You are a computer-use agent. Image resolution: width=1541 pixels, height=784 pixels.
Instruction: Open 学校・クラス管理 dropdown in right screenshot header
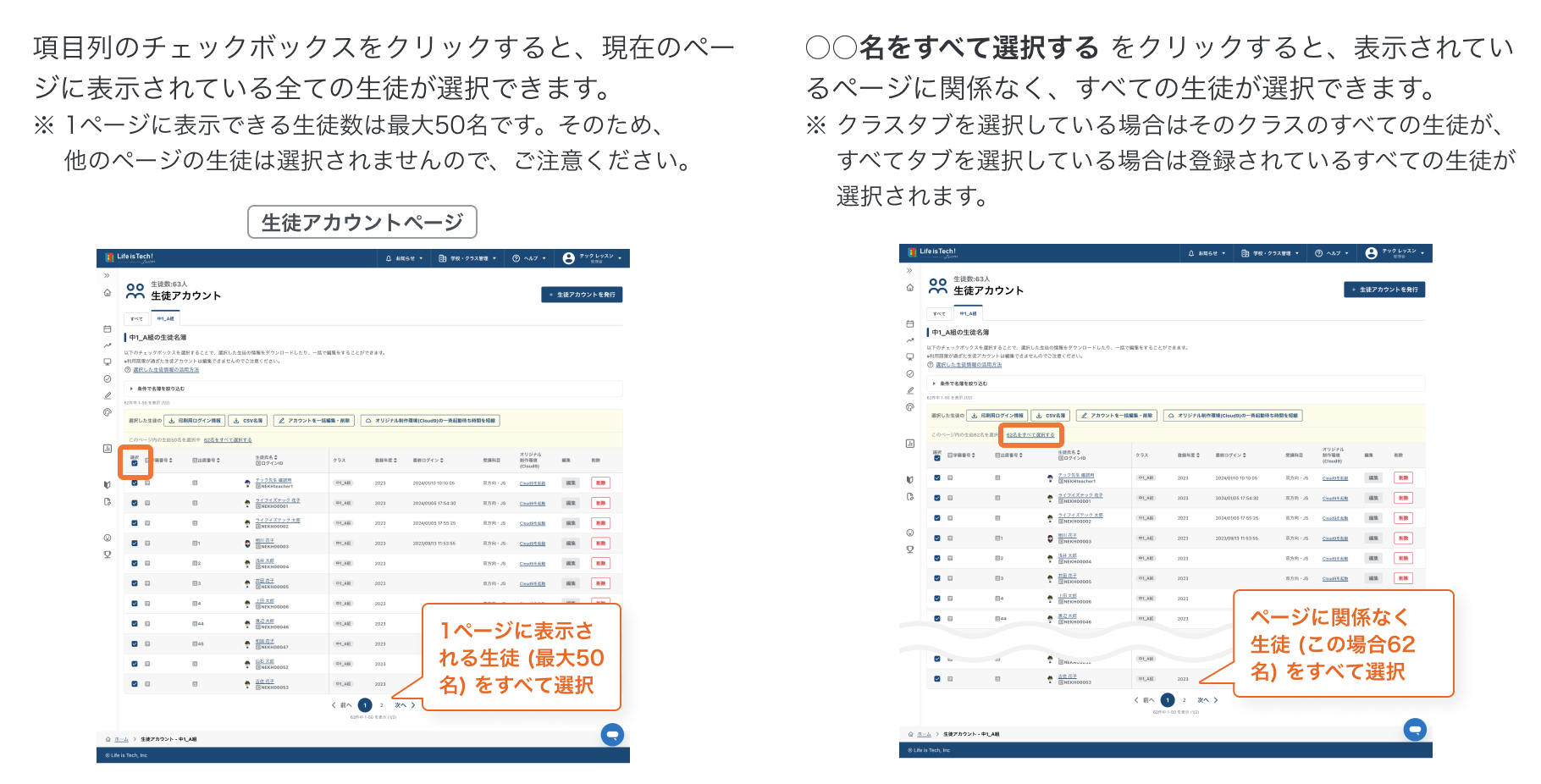(1271, 253)
